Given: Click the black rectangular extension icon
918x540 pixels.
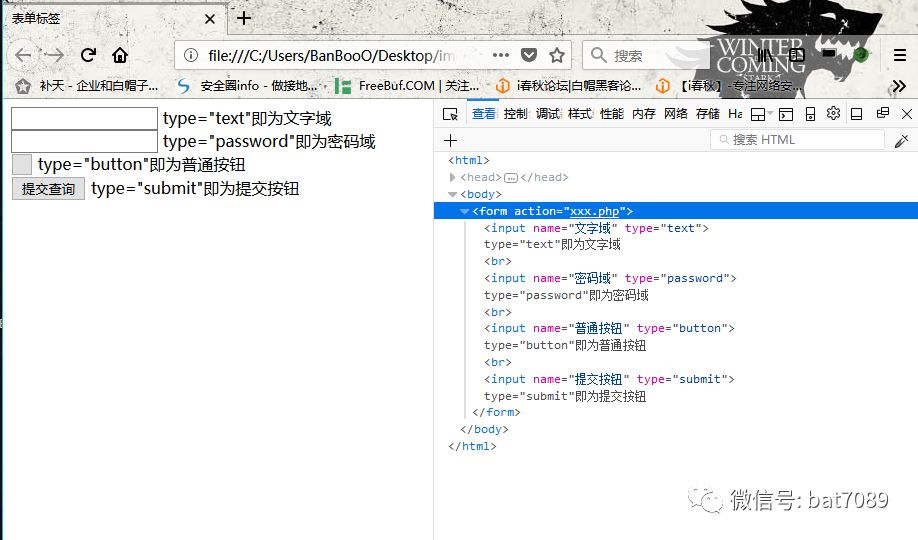Looking at the screenshot, I should 828,53.
